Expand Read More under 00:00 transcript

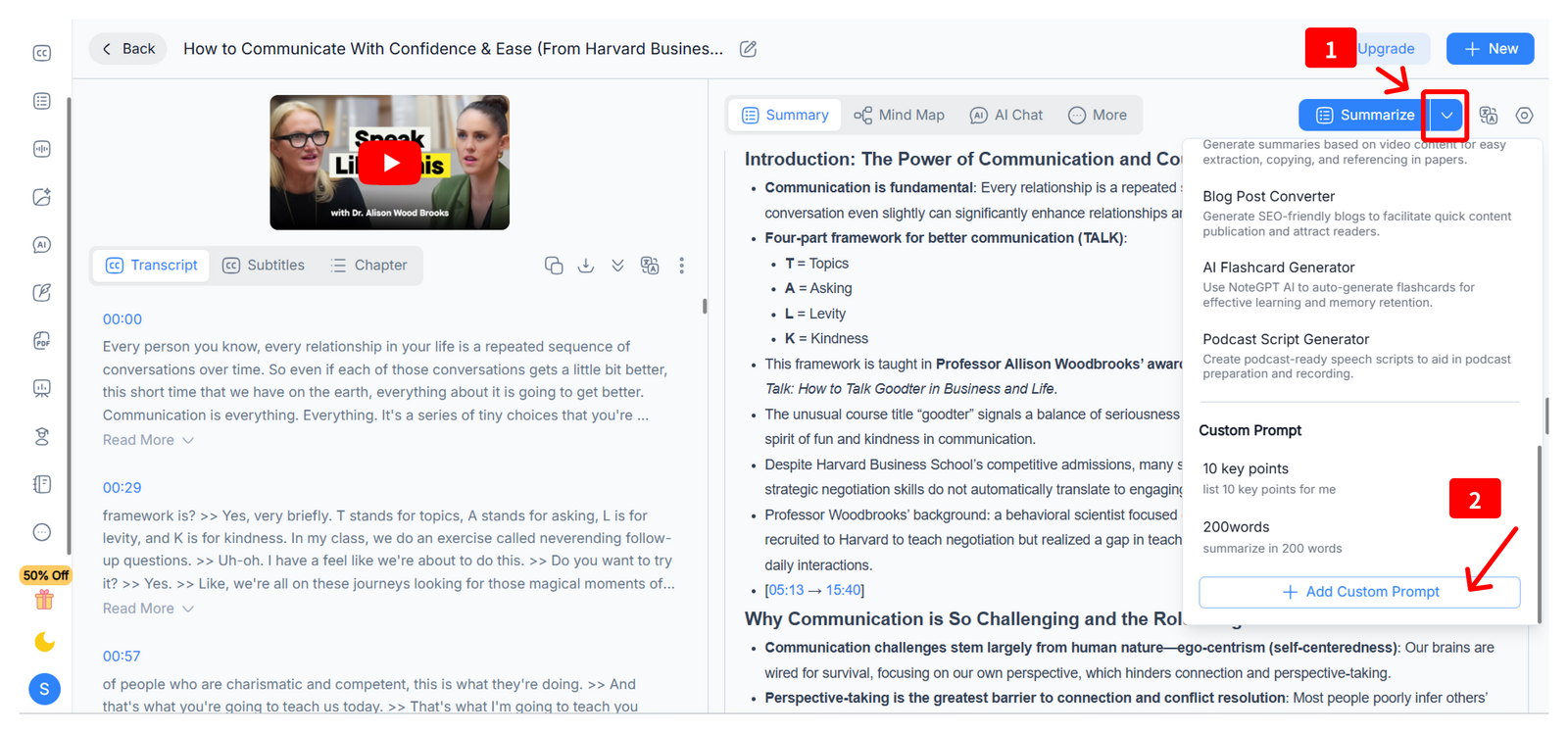click(148, 440)
